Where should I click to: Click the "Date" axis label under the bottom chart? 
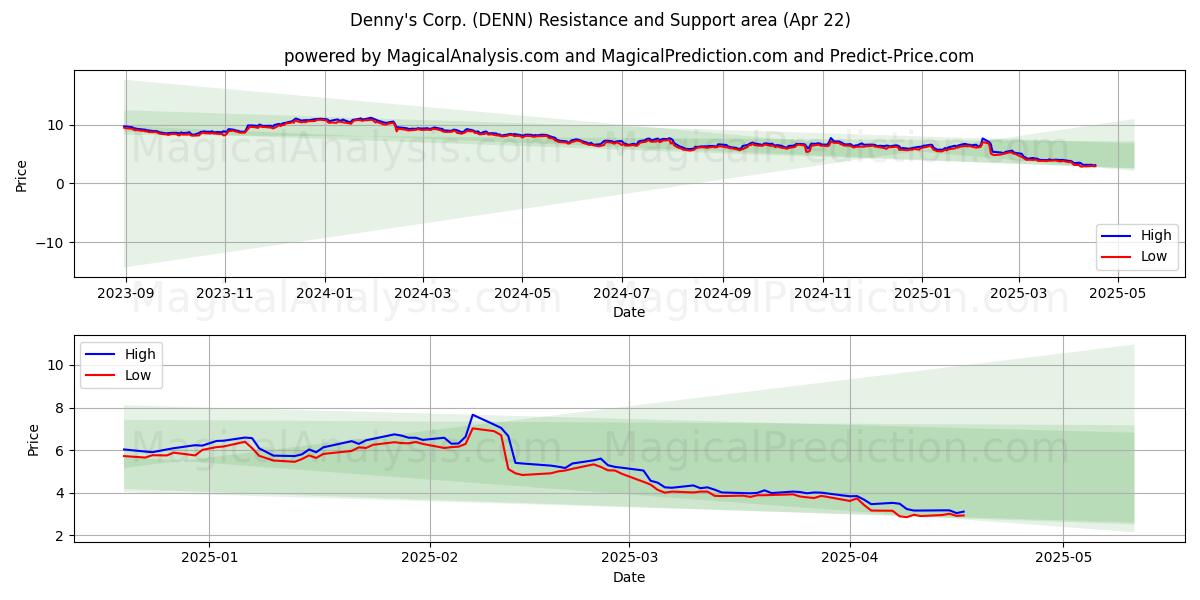coord(629,577)
